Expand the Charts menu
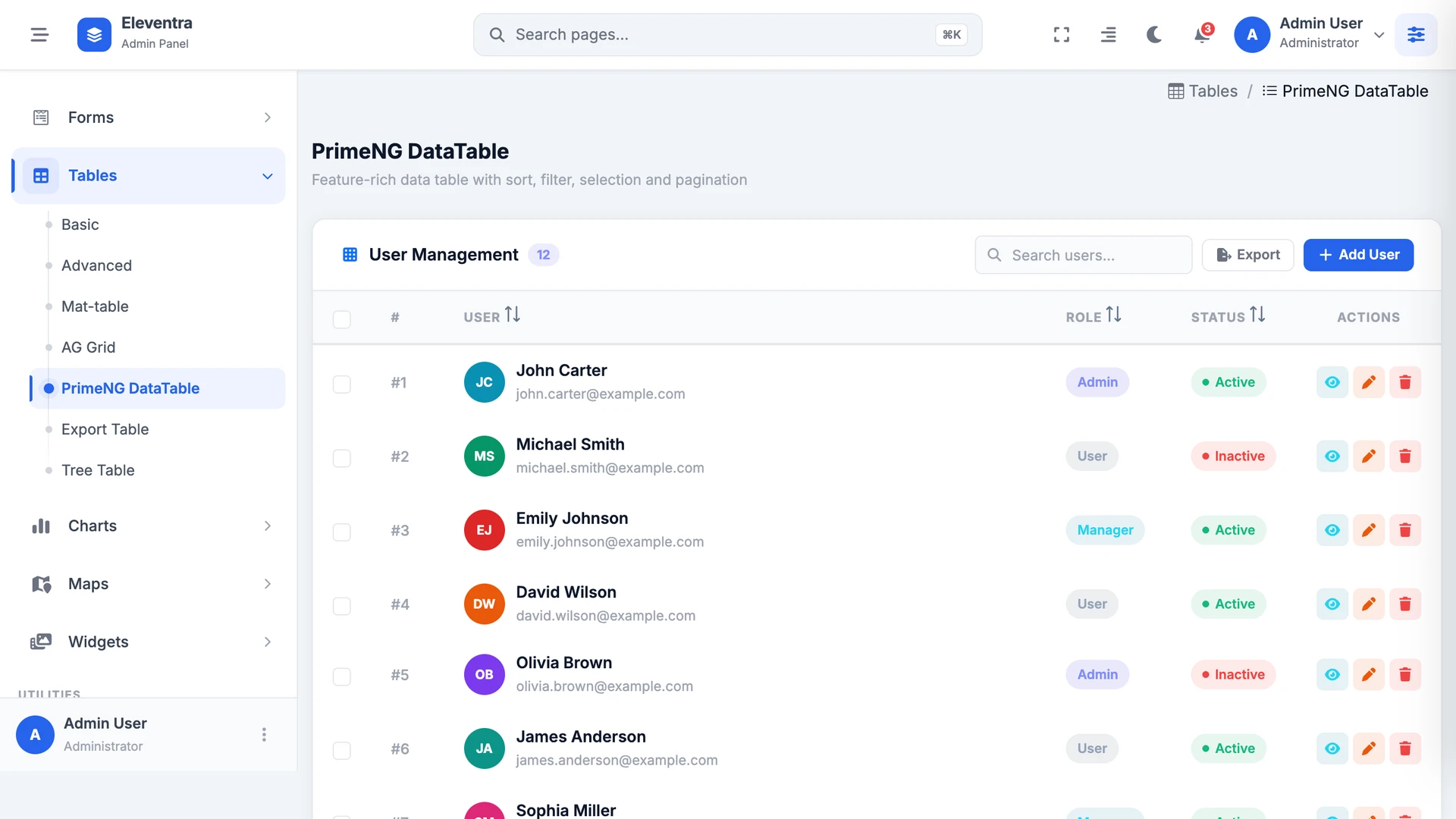Image resolution: width=1456 pixels, height=819 pixels. point(149,526)
